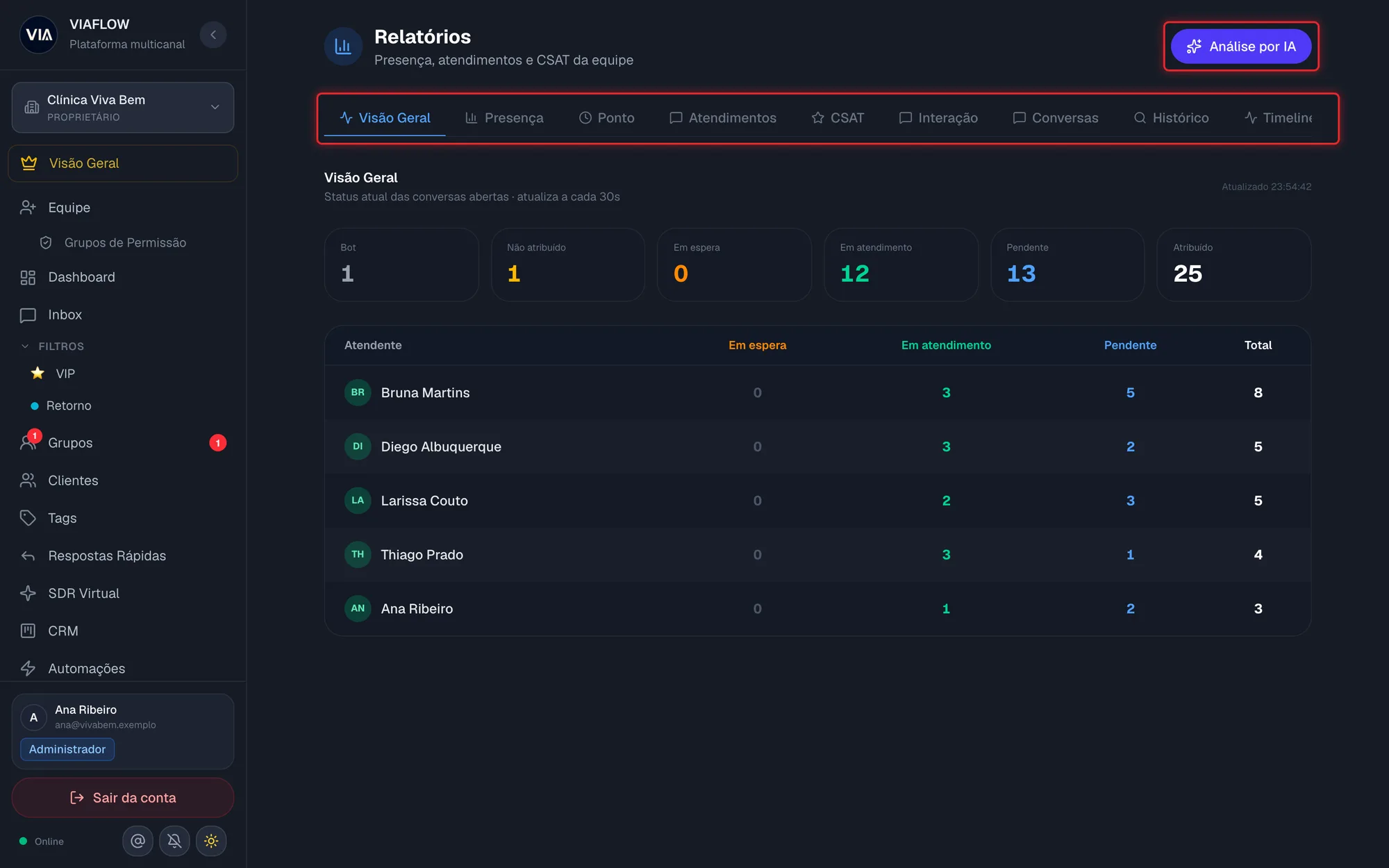Screen dimensions: 1389x868
Task: Collapse the FILTROS section
Action: coord(53,346)
